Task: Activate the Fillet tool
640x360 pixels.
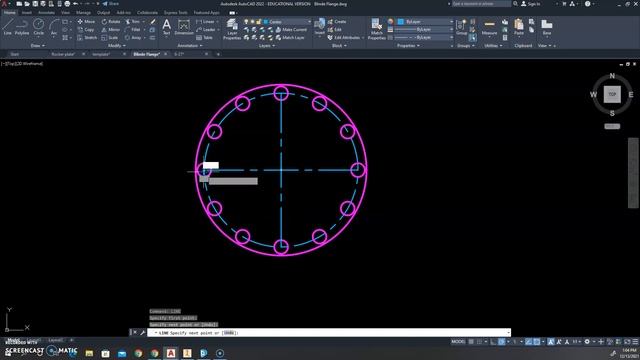Action: 133,29
